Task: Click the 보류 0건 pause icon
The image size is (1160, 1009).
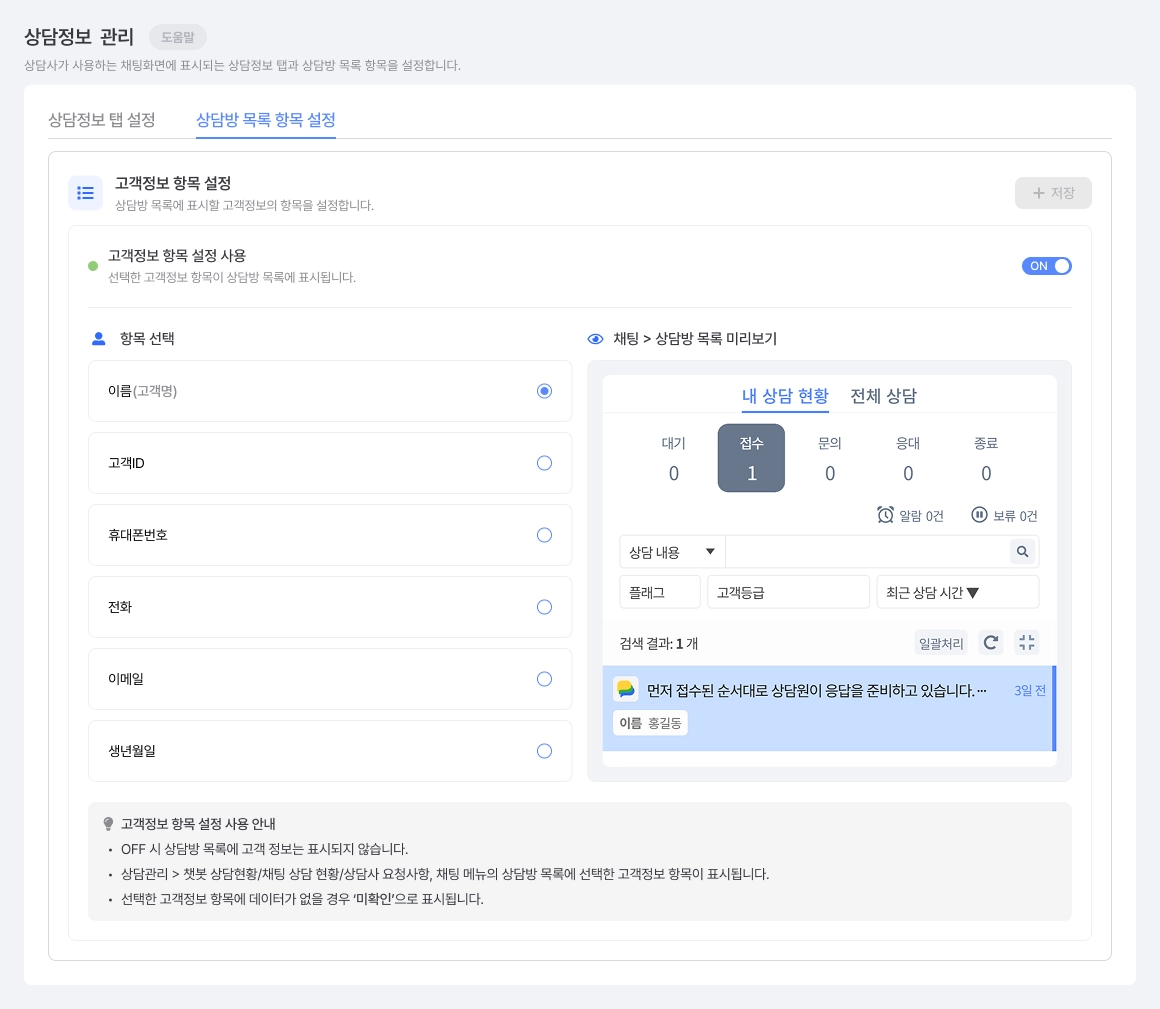Action: coord(979,515)
